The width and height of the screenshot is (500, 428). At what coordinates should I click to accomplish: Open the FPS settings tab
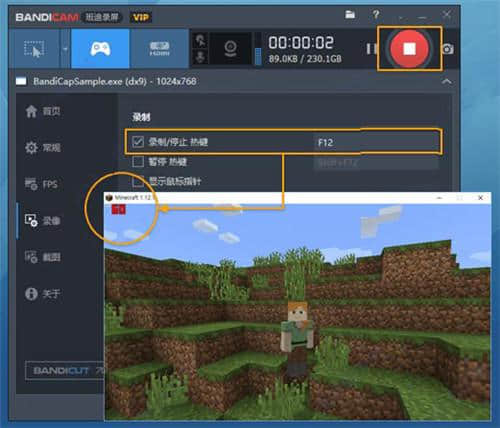pos(41,184)
